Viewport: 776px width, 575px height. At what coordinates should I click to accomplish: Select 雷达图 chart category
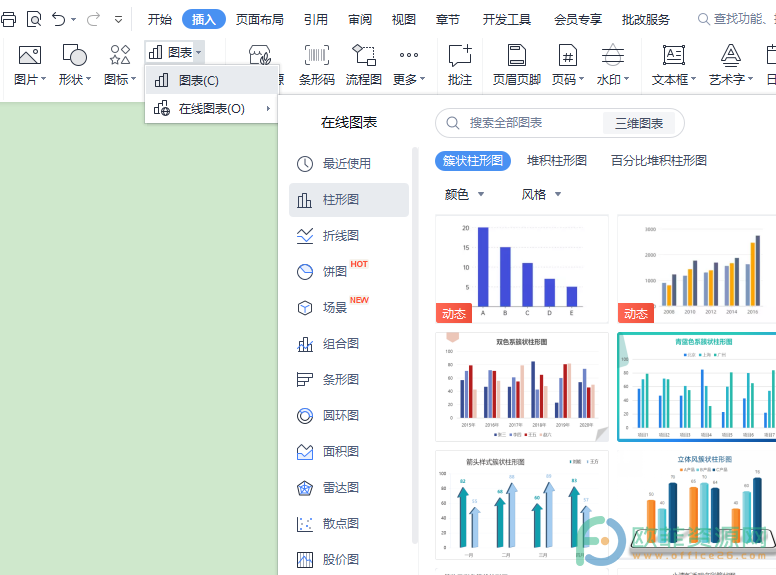pos(349,487)
